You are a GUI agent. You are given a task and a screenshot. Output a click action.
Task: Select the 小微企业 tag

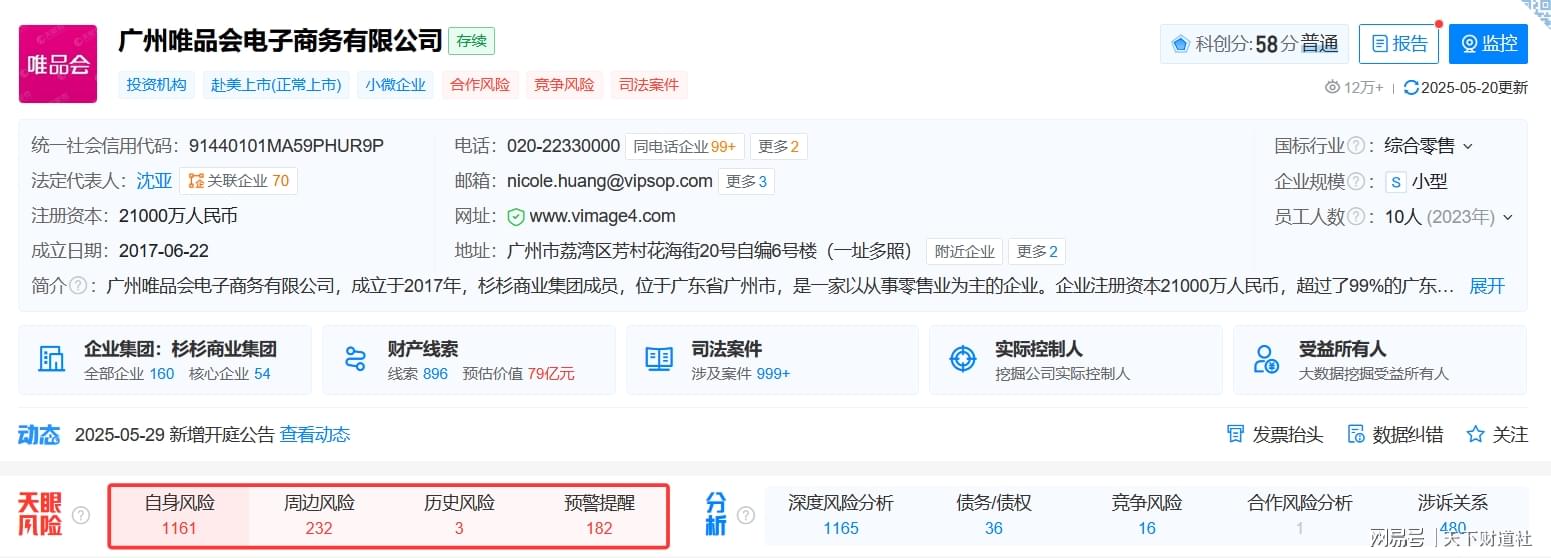395,85
